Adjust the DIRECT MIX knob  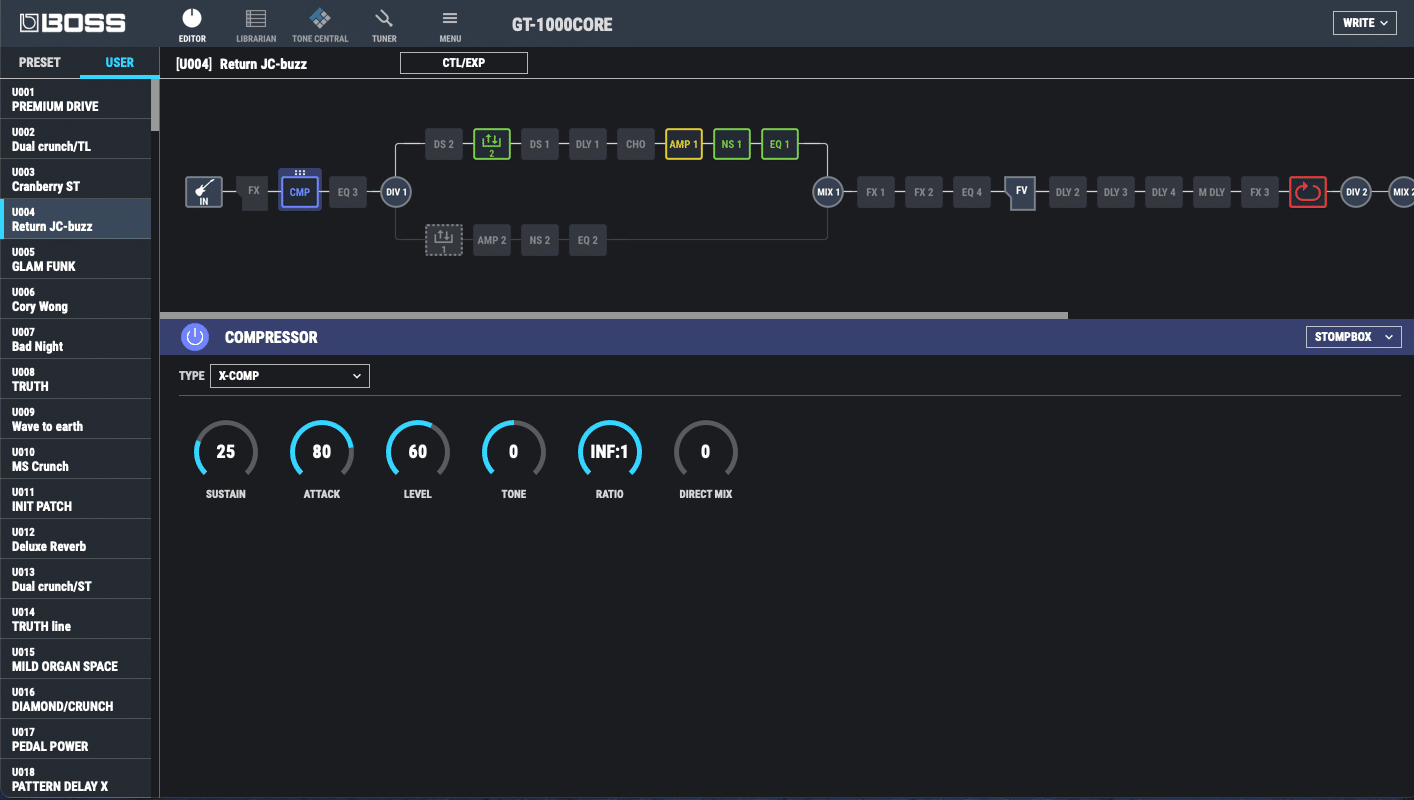coord(706,452)
